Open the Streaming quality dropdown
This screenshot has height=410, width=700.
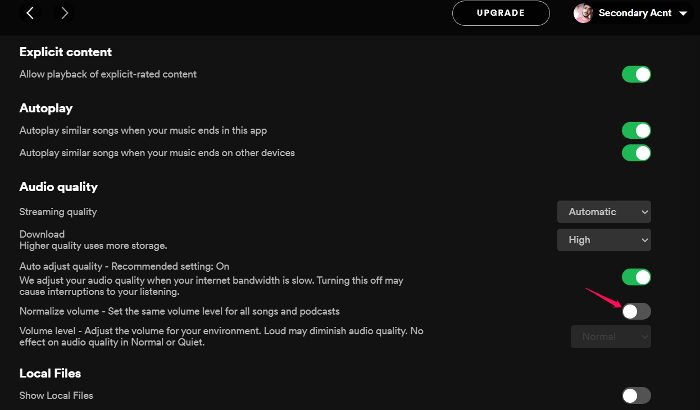[x=604, y=212]
